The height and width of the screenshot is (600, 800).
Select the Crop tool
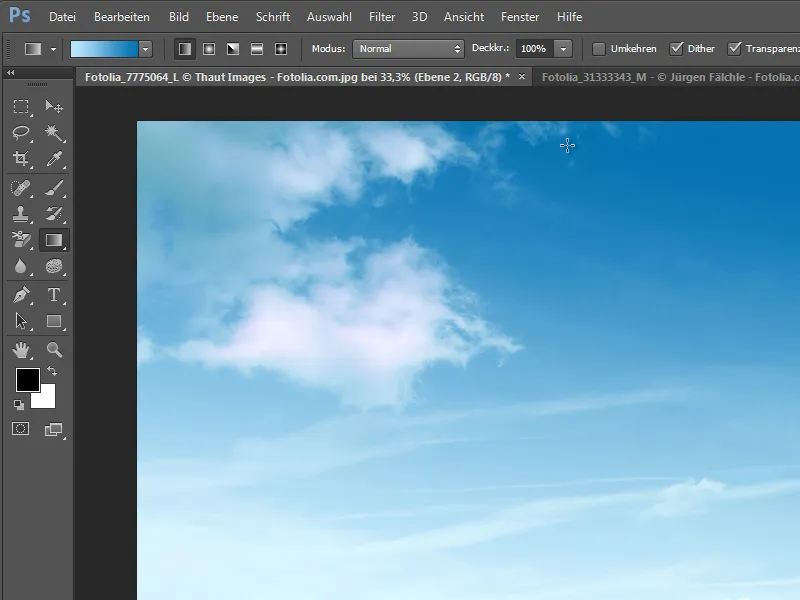pyautogui.click(x=21, y=158)
